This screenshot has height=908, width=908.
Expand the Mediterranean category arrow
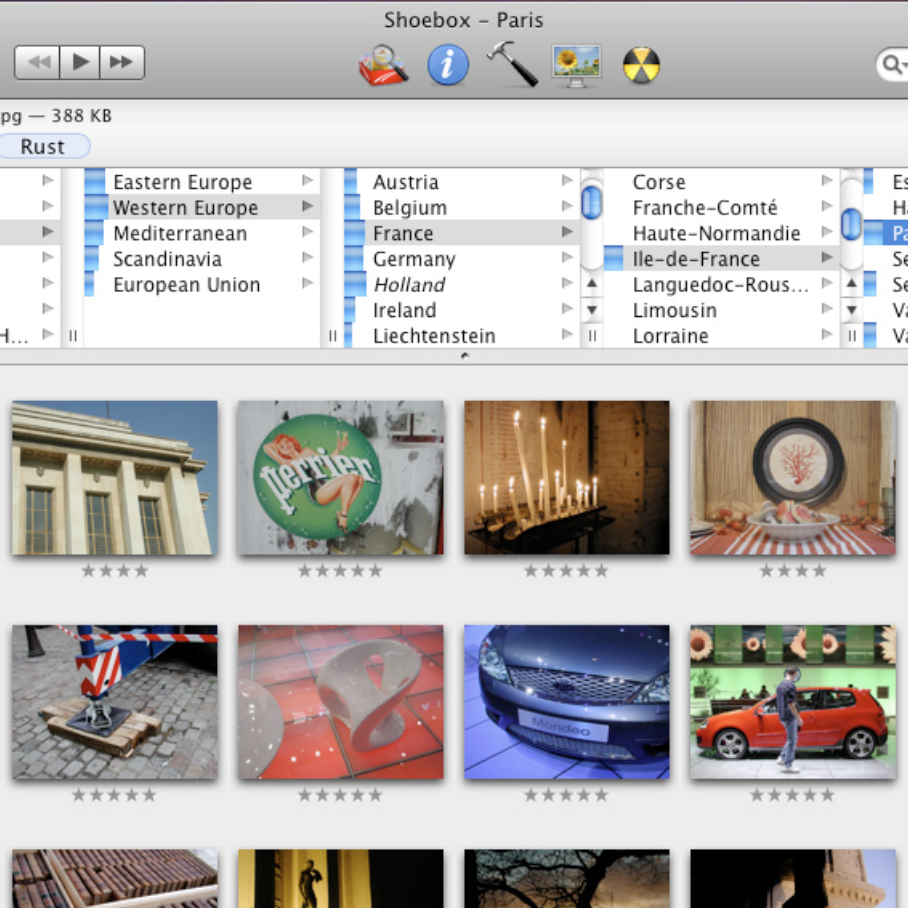[307, 233]
